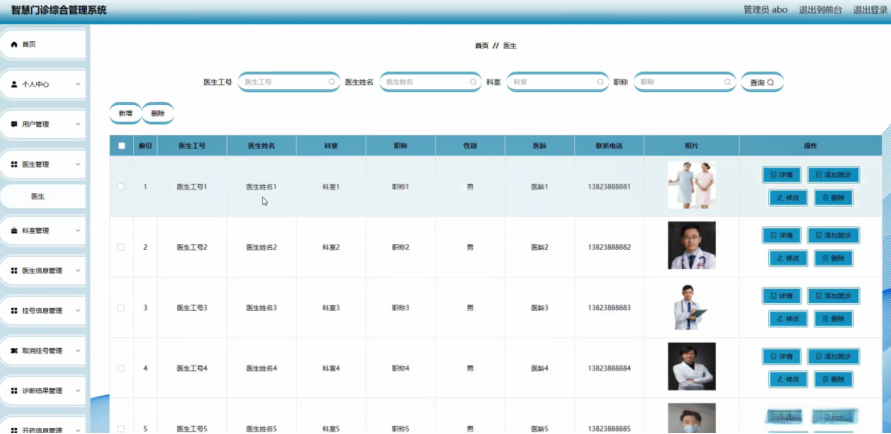
Task: Expand the 科室管理 menu chevron
Action: (78, 231)
